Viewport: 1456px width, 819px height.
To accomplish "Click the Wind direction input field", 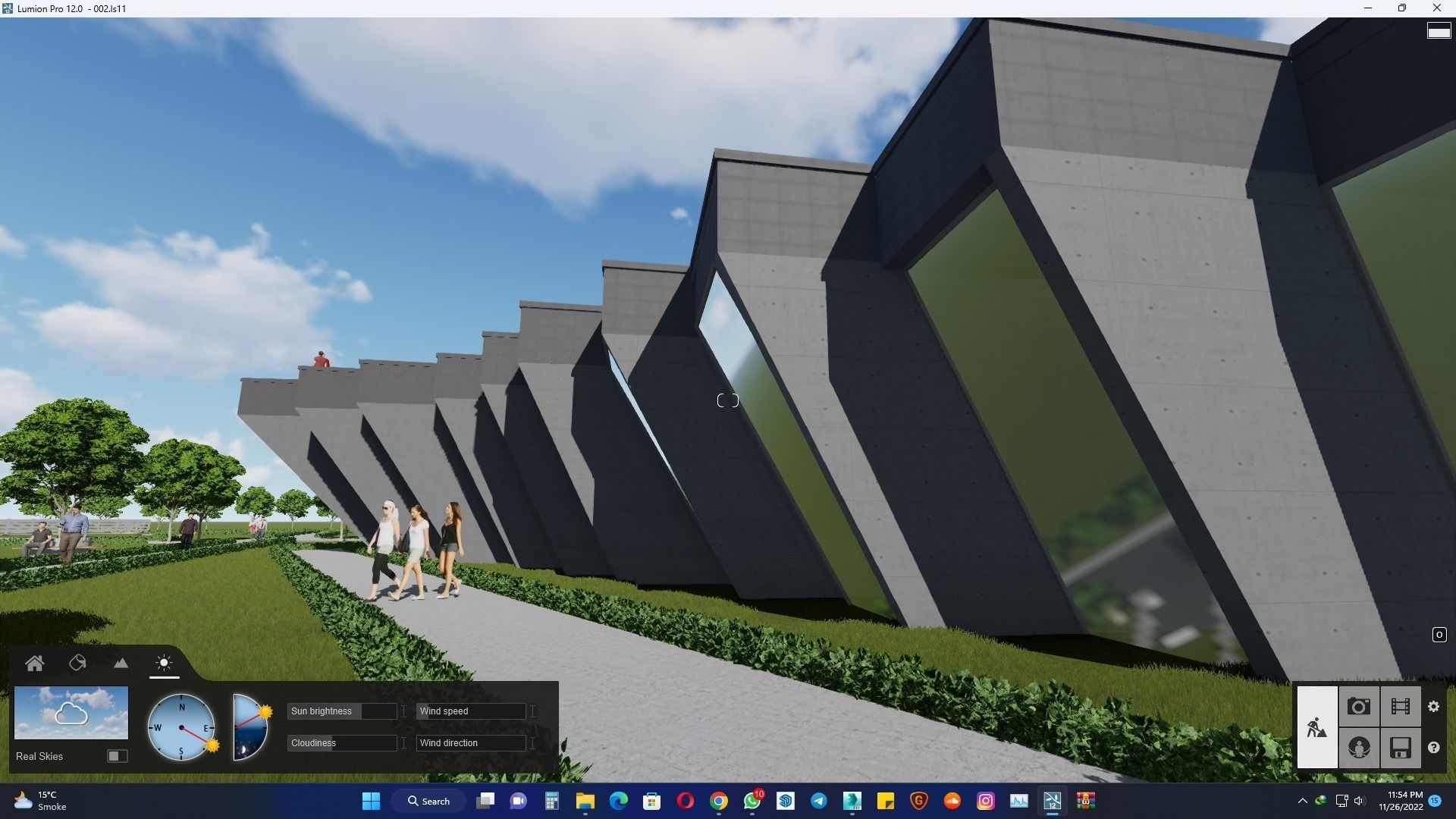I will [x=471, y=743].
